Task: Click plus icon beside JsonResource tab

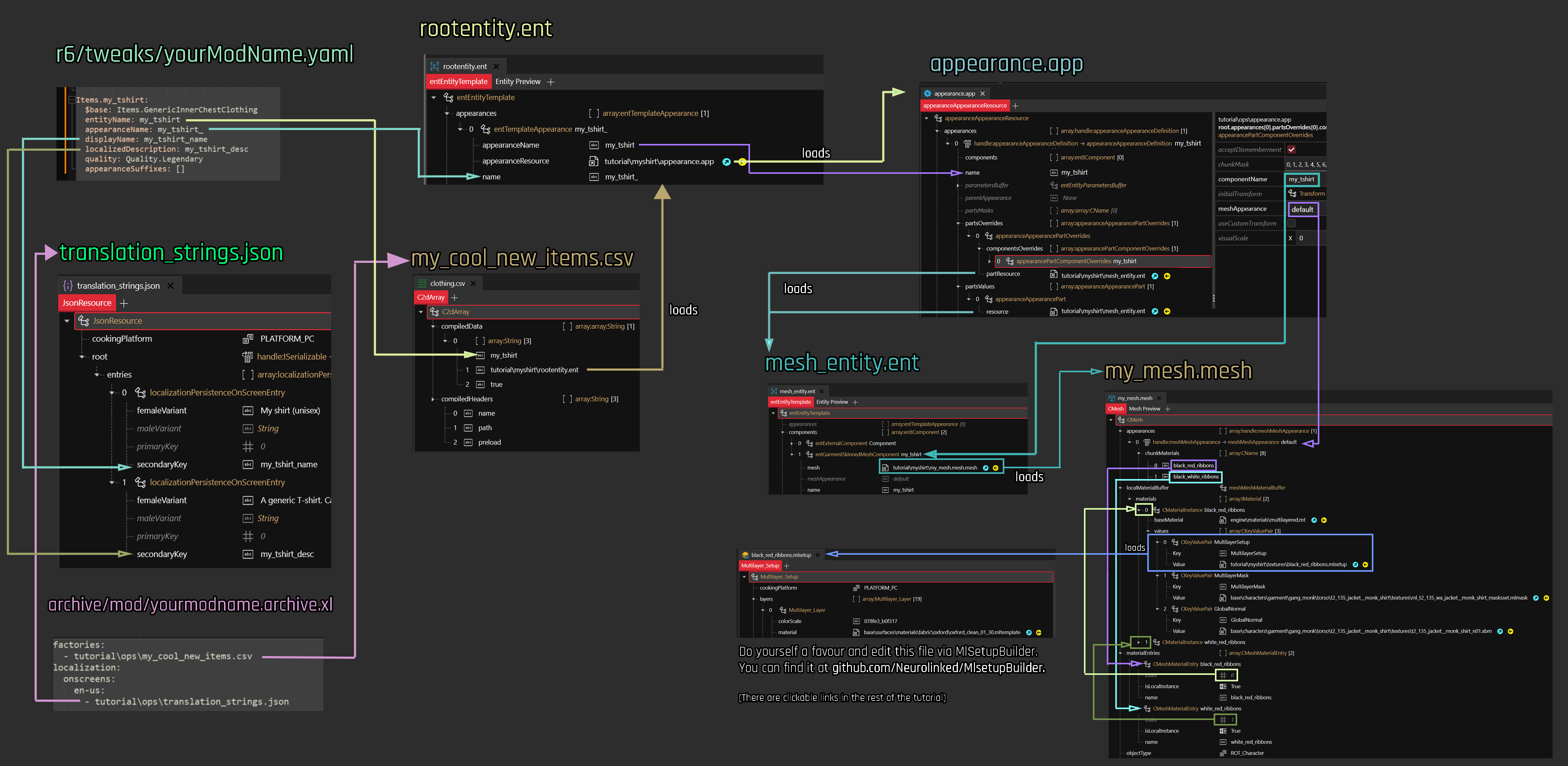Action: (x=124, y=303)
